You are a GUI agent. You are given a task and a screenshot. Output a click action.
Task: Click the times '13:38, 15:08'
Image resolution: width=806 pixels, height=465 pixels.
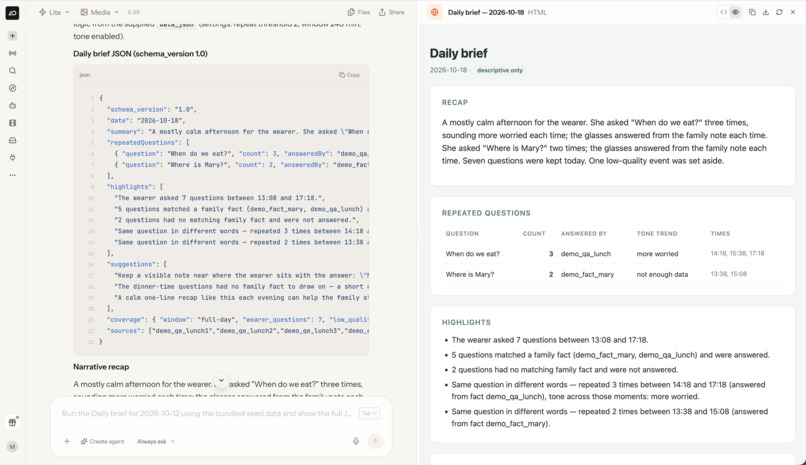[728, 274]
